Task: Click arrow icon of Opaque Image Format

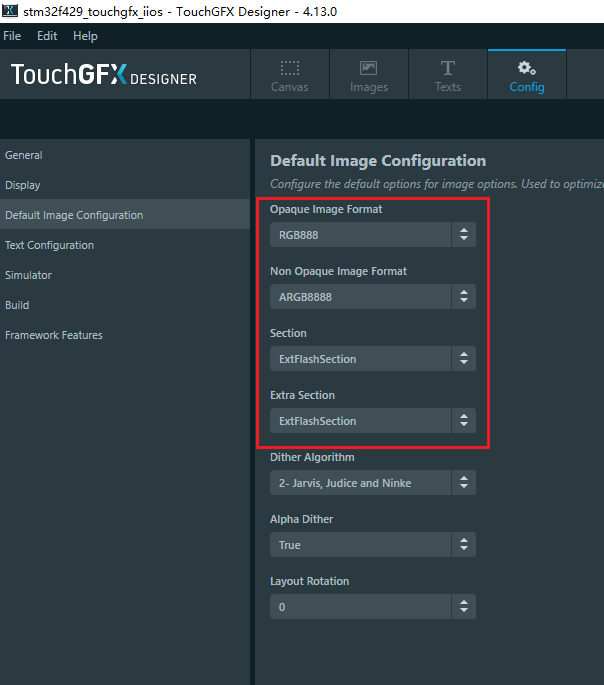Action: (464, 235)
